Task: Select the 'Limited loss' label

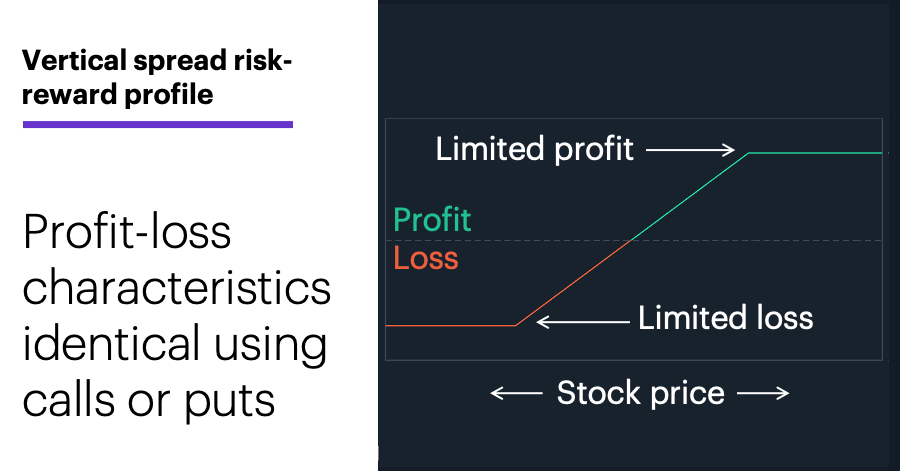Action: coord(726,318)
